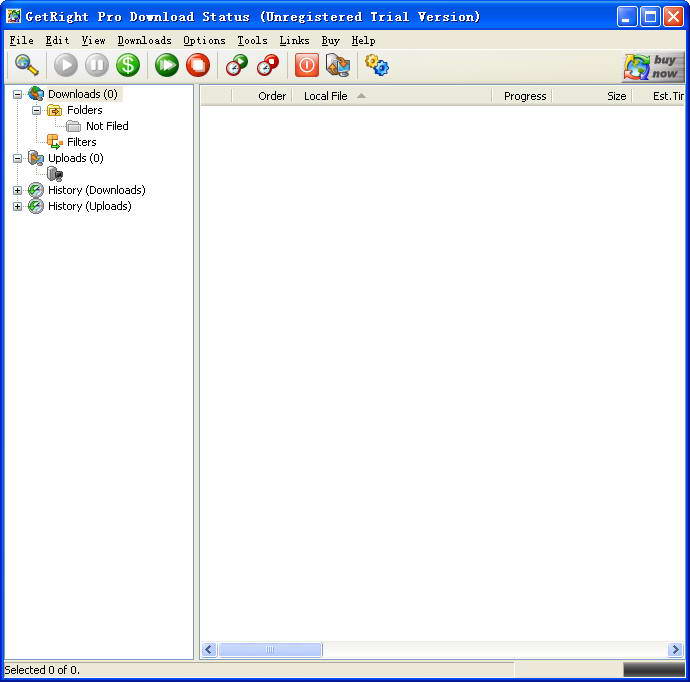
Task: Open the Downloads menu
Action: click(x=144, y=40)
